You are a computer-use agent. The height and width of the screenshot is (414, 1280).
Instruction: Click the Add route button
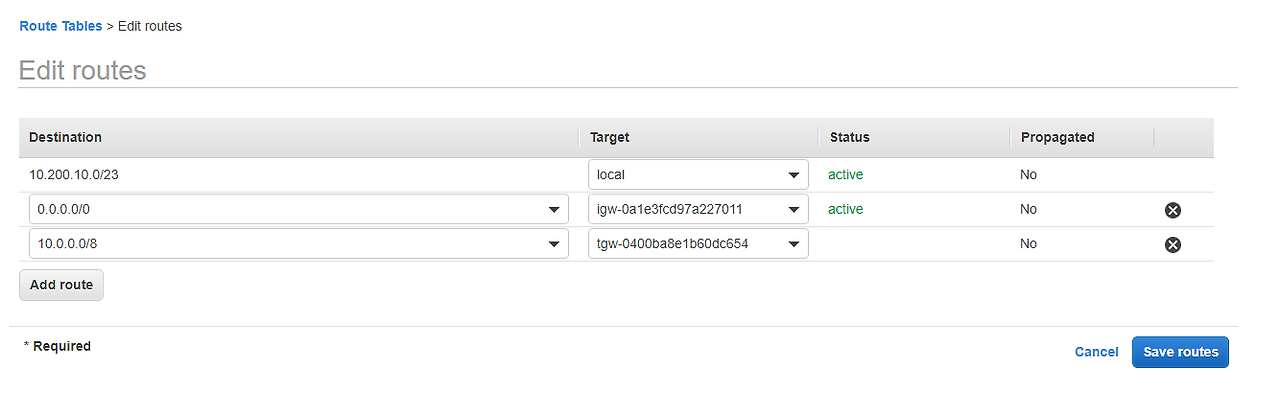61,285
